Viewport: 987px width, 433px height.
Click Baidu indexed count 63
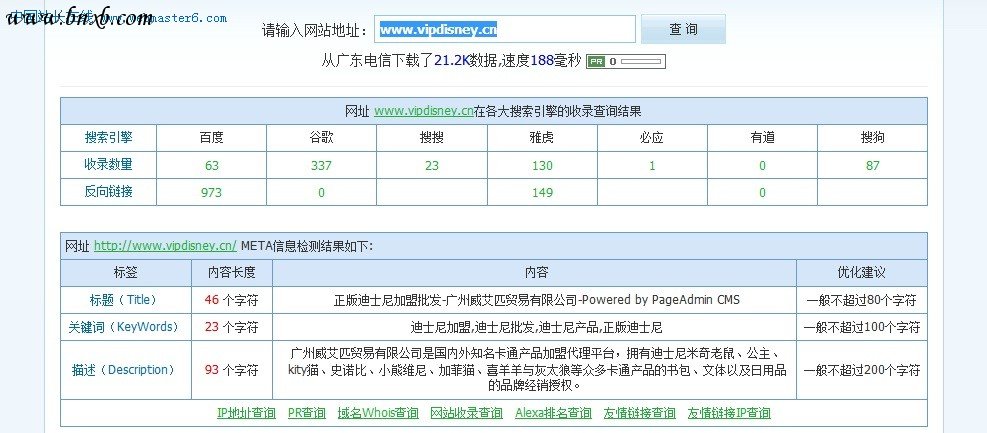point(212,165)
